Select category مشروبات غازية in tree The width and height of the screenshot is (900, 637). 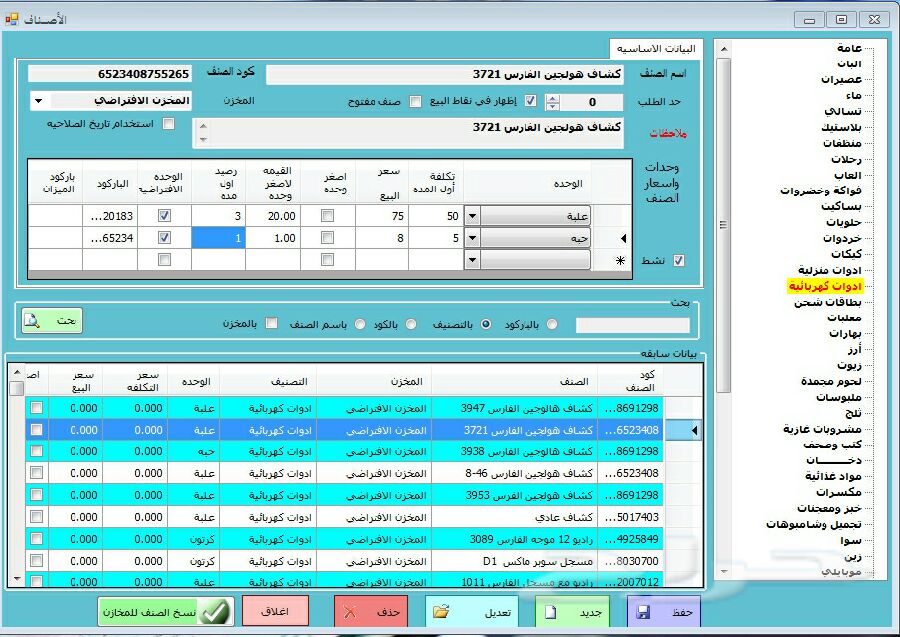(823, 429)
